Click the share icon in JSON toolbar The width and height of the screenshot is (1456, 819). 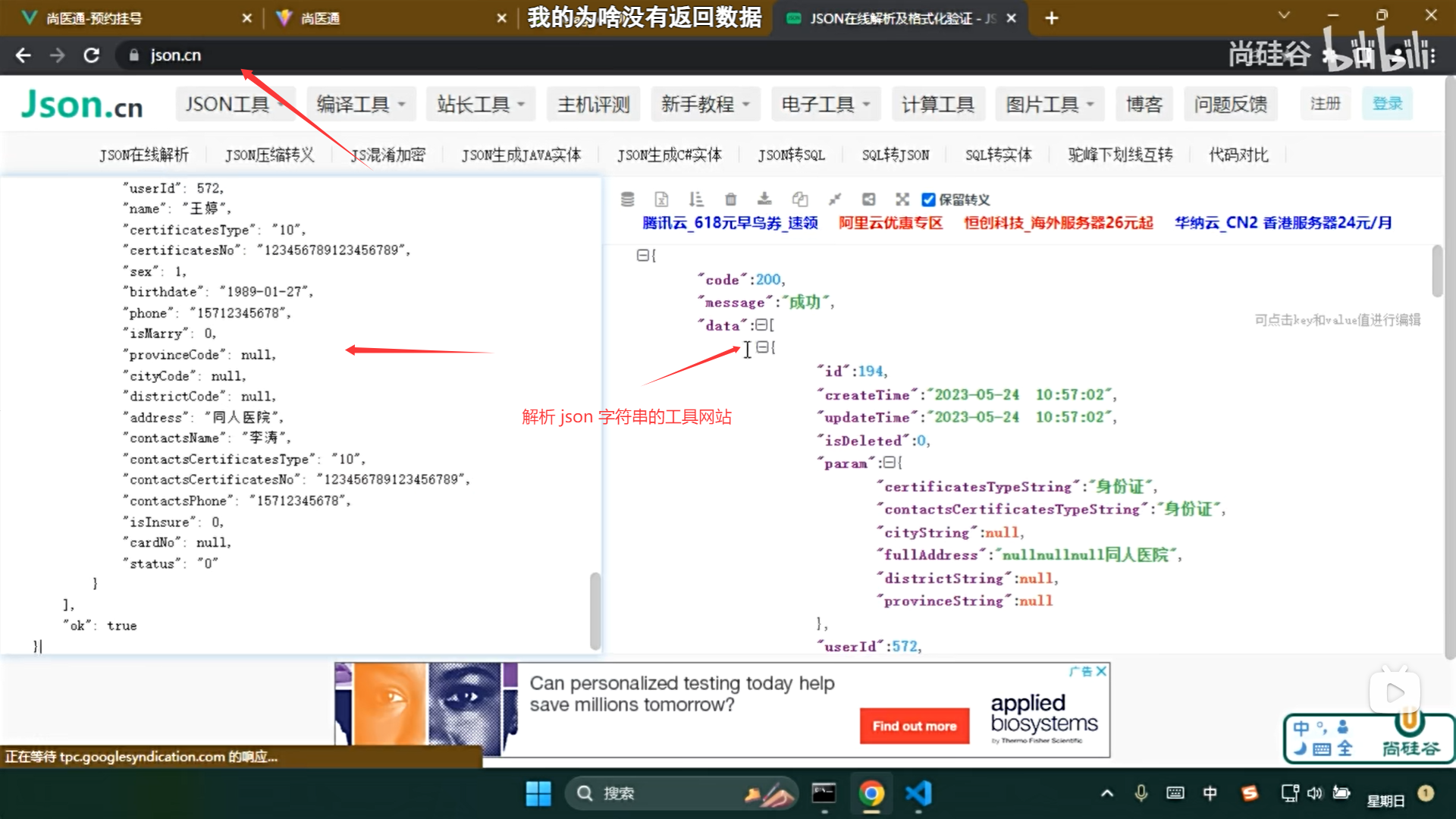tap(868, 199)
